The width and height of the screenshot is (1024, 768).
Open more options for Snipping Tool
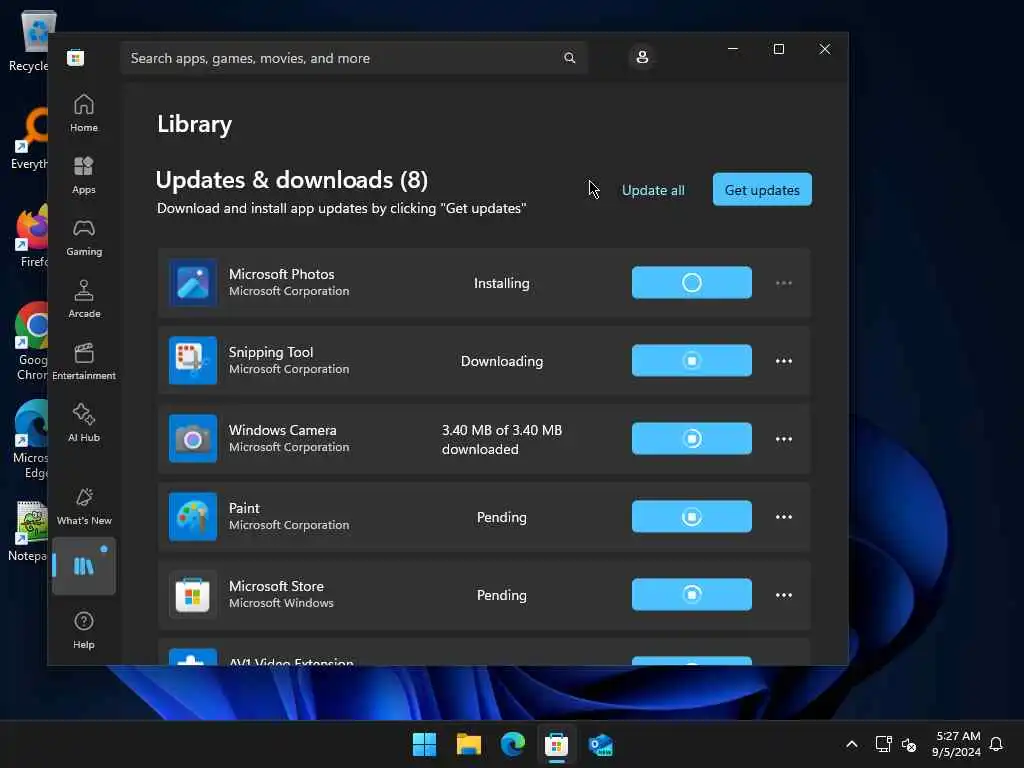point(784,360)
